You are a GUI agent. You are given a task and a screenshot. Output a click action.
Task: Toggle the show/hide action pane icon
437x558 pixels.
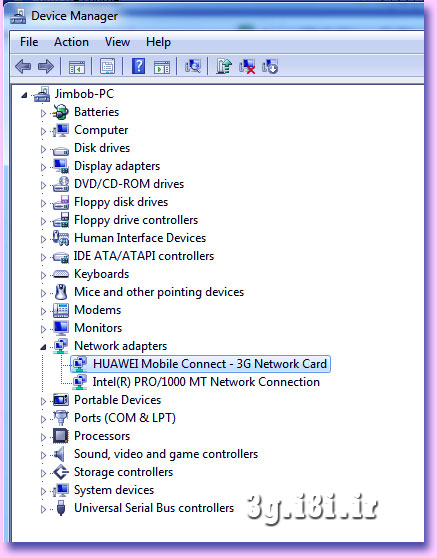pos(162,67)
